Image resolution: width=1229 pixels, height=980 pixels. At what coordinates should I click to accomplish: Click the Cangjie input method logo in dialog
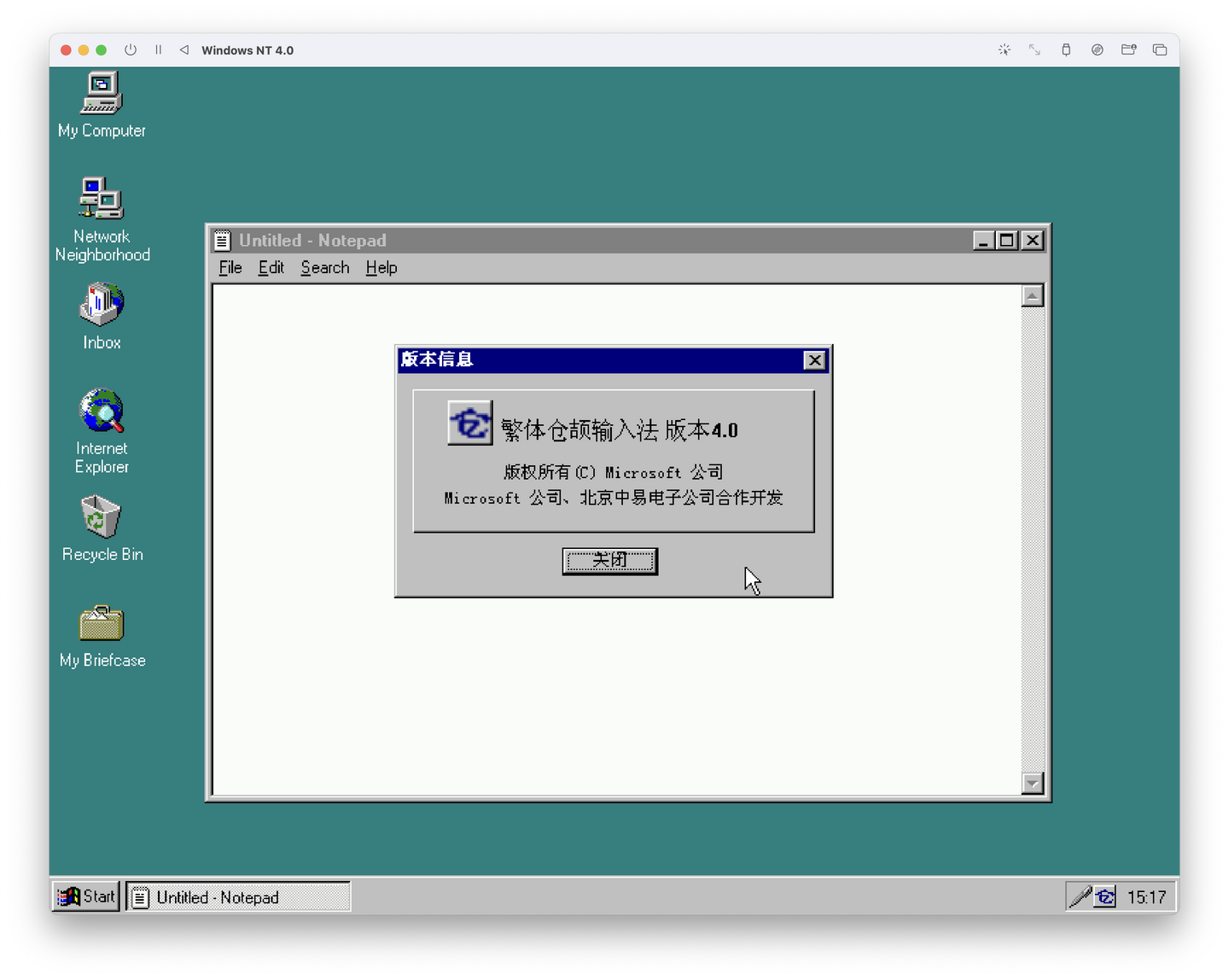(x=470, y=423)
